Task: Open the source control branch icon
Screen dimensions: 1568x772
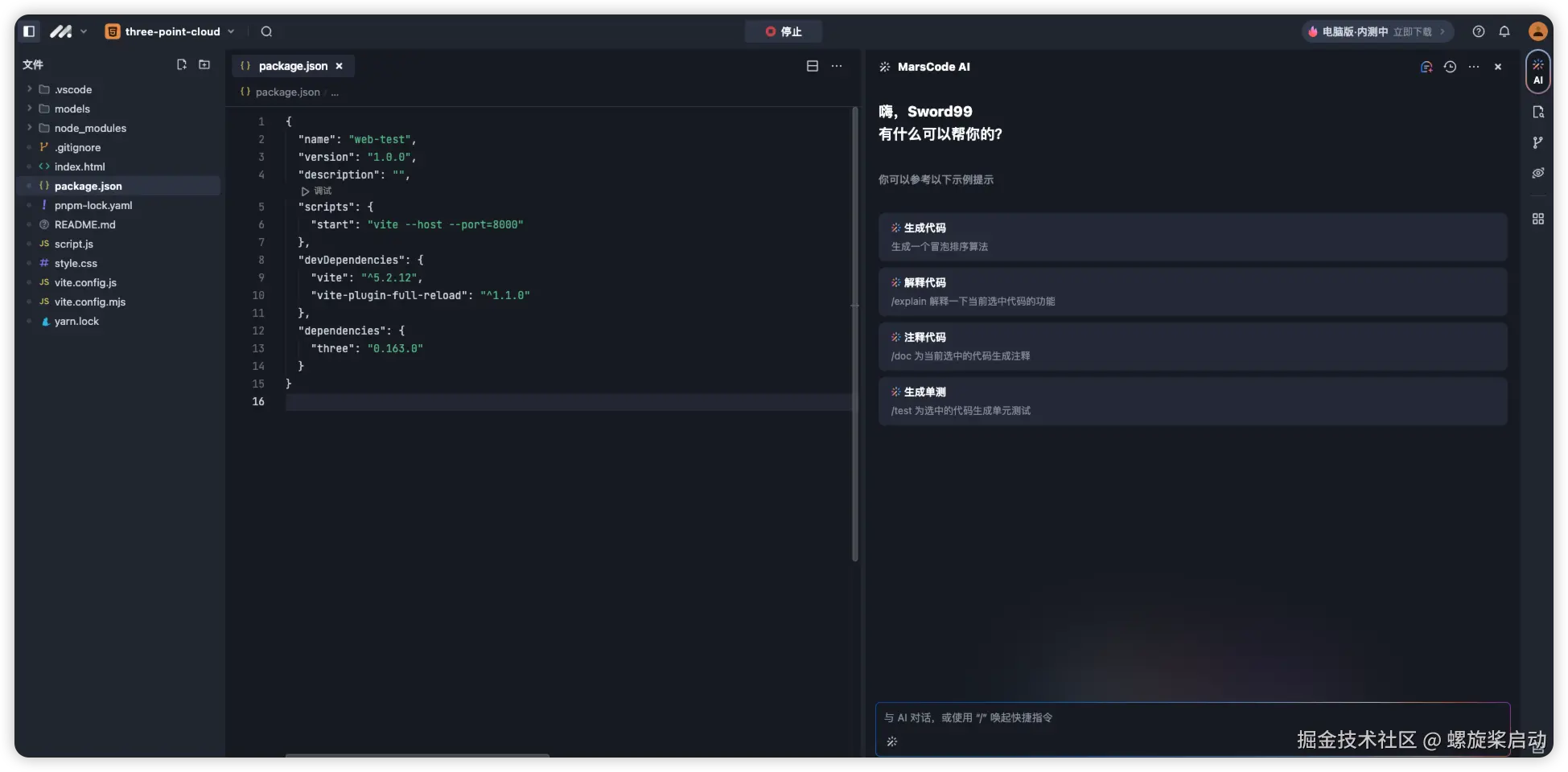Action: (x=1538, y=142)
